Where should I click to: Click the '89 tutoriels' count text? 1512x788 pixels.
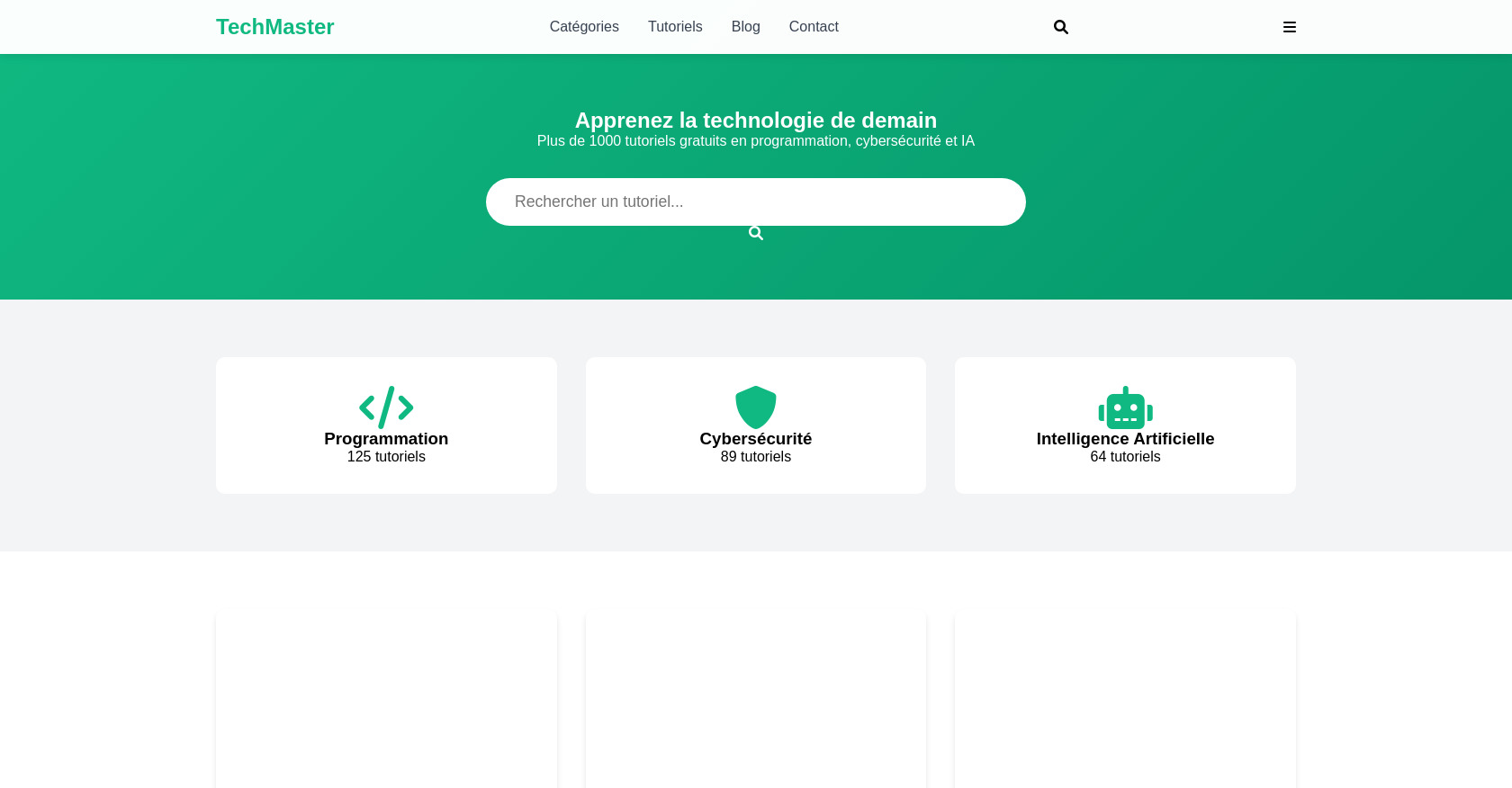755,457
